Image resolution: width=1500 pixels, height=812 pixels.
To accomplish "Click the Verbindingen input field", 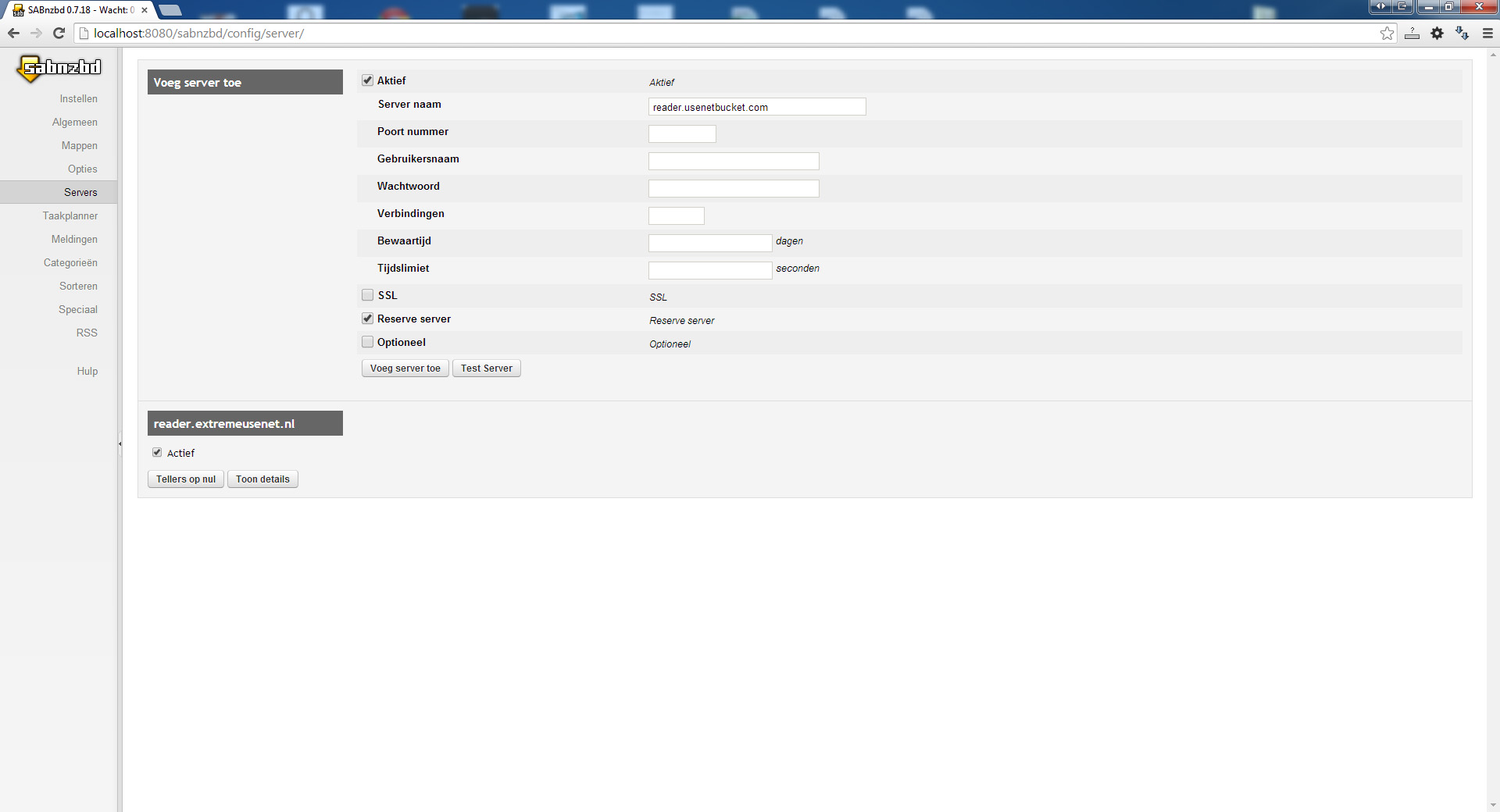I will tap(677, 215).
